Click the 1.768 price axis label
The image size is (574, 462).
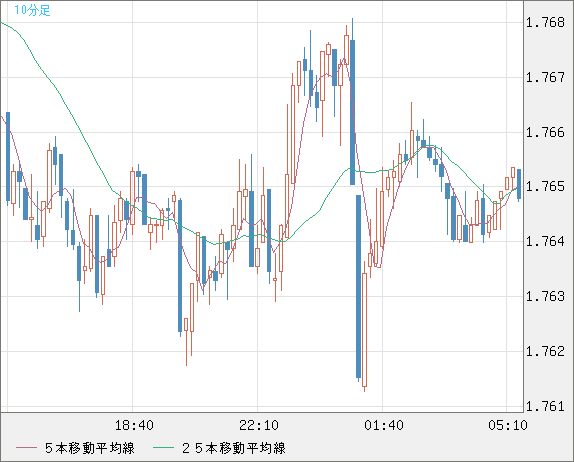point(545,23)
